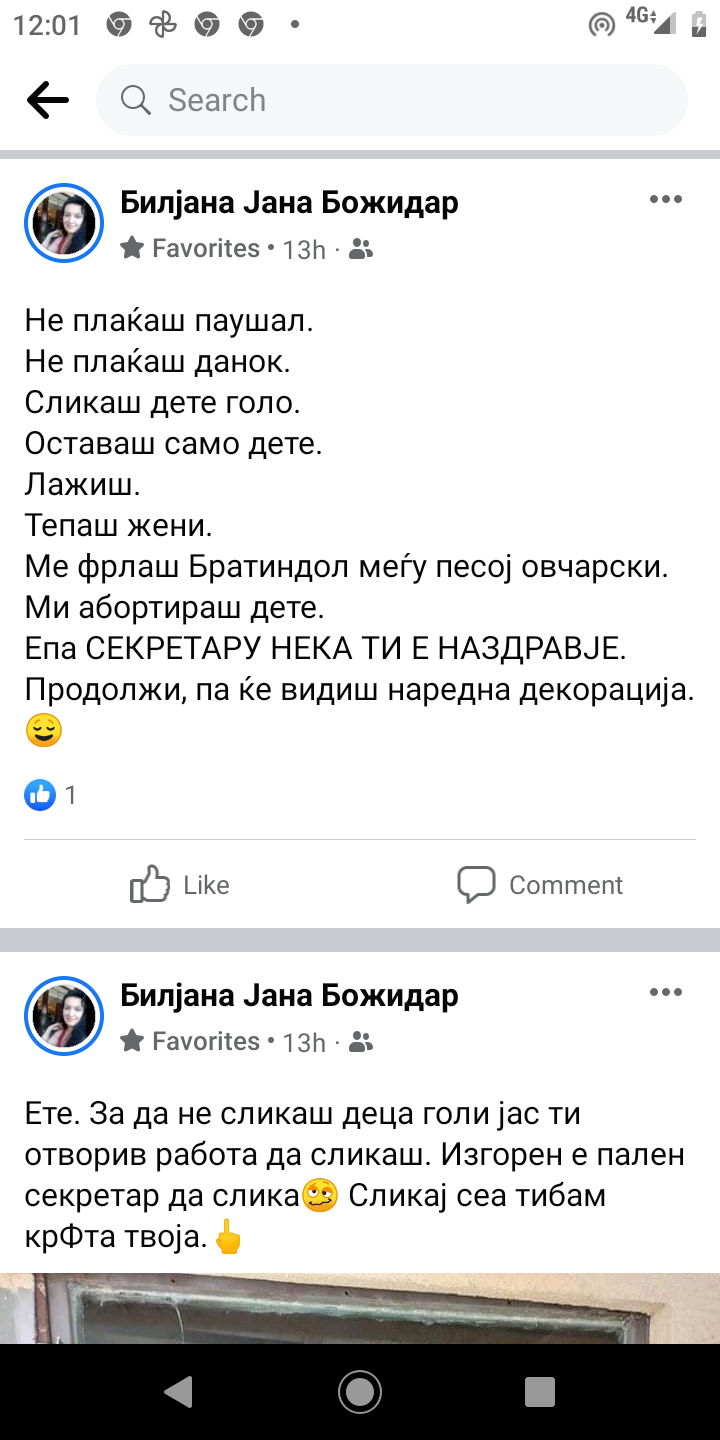The width and height of the screenshot is (720, 1440).
Task: Tap the back arrow icon
Action: click(x=48, y=100)
